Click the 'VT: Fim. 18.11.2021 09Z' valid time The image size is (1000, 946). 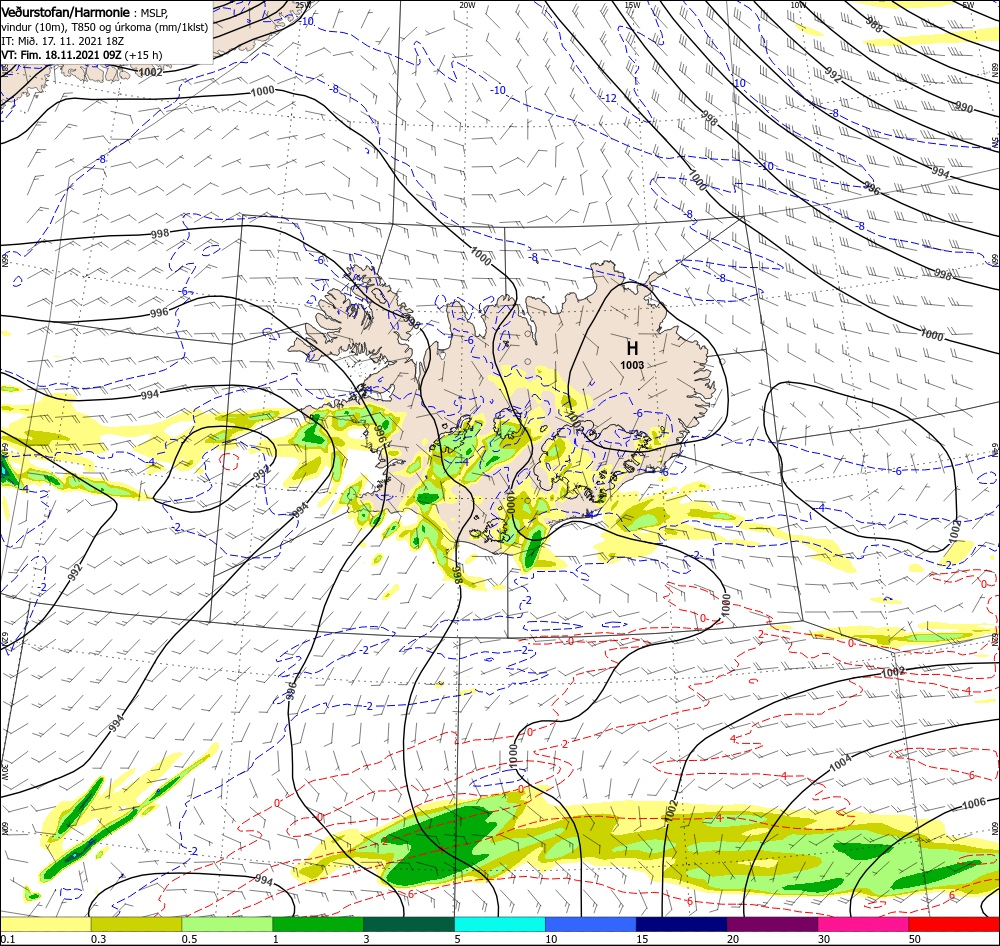tap(61, 55)
